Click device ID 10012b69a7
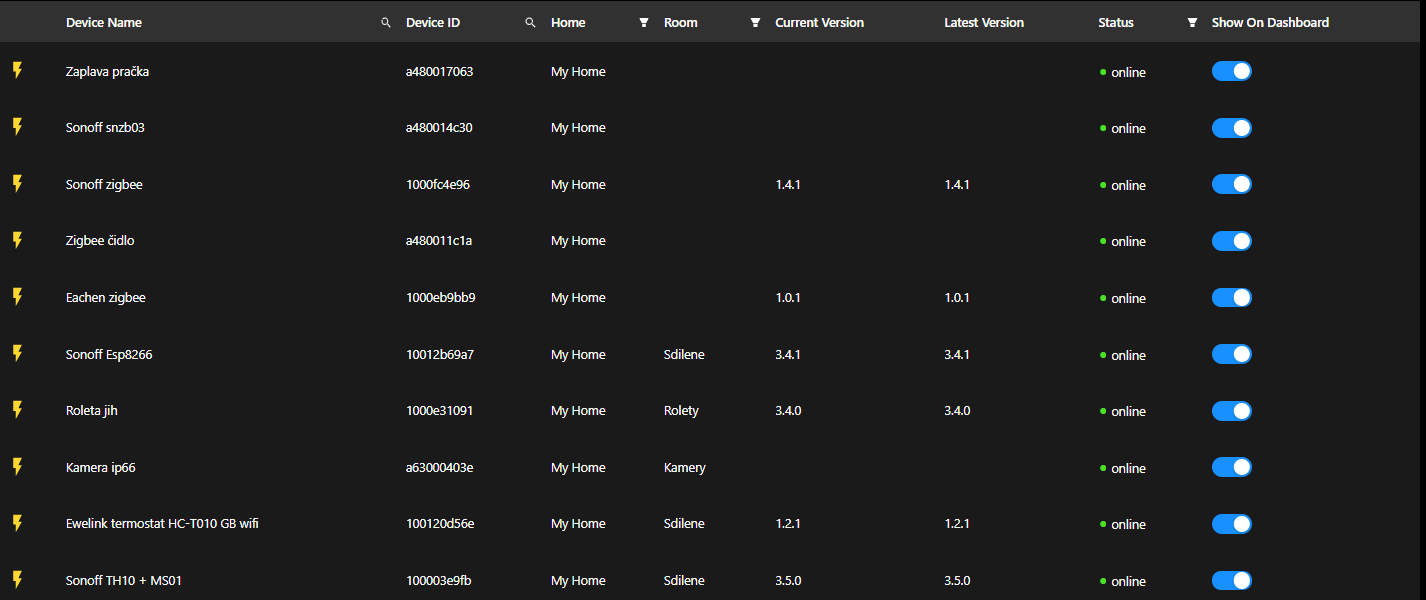Image resolution: width=1426 pixels, height=600 pixels. [x=440, y=355]
